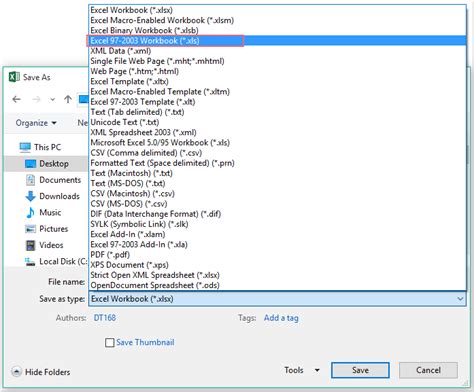Open Local Disk (C:) in navigation pane
474x392 pixels.
click(63, 262)
